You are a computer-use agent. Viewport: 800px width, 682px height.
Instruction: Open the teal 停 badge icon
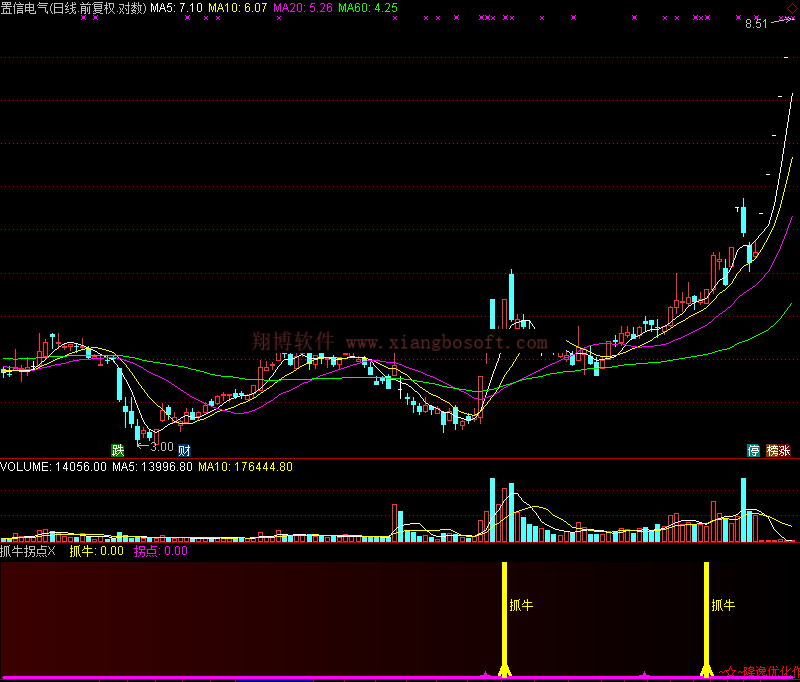click(x=754, y=450)
